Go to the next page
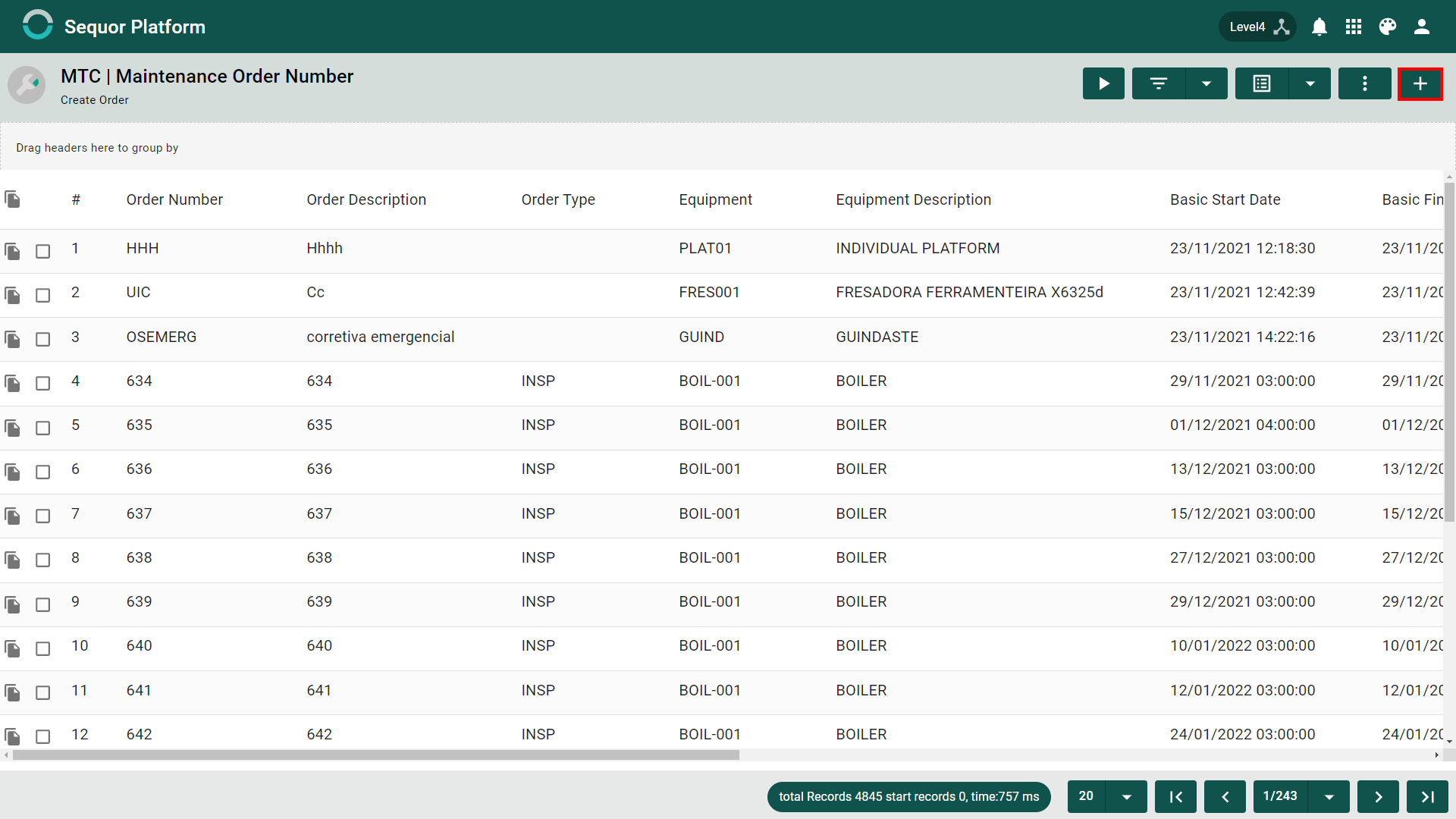Viewport: 1456px width, 819px height. (1378, 796)
